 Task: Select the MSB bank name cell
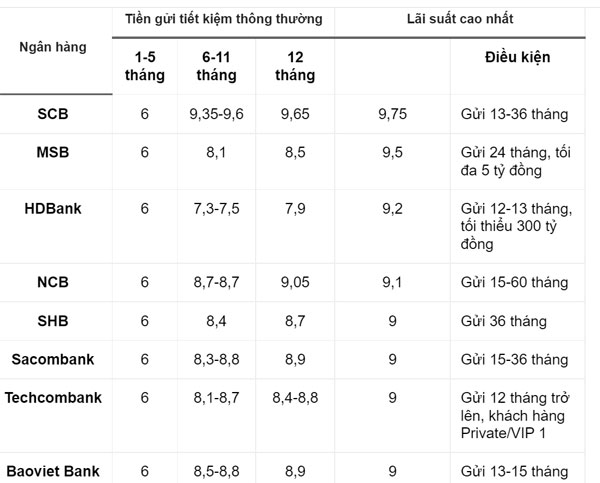coord(54,151)
